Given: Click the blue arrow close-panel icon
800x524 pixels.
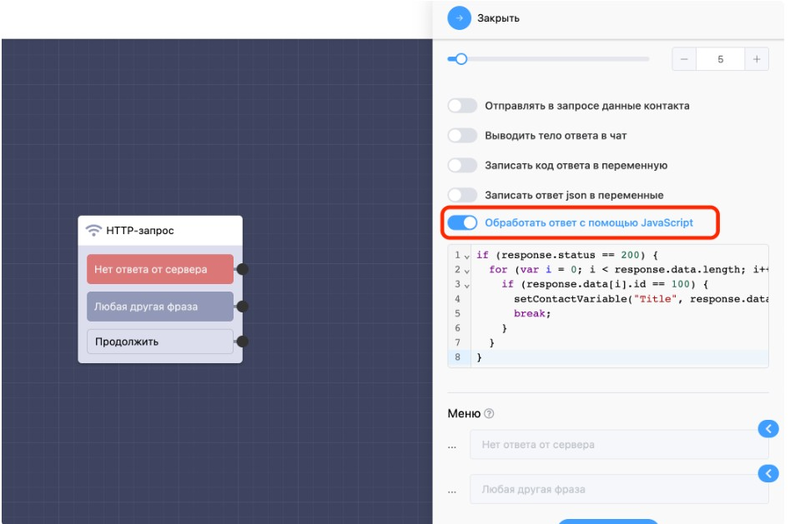Looking at the screenshot, I should click(x=459, y=18).
